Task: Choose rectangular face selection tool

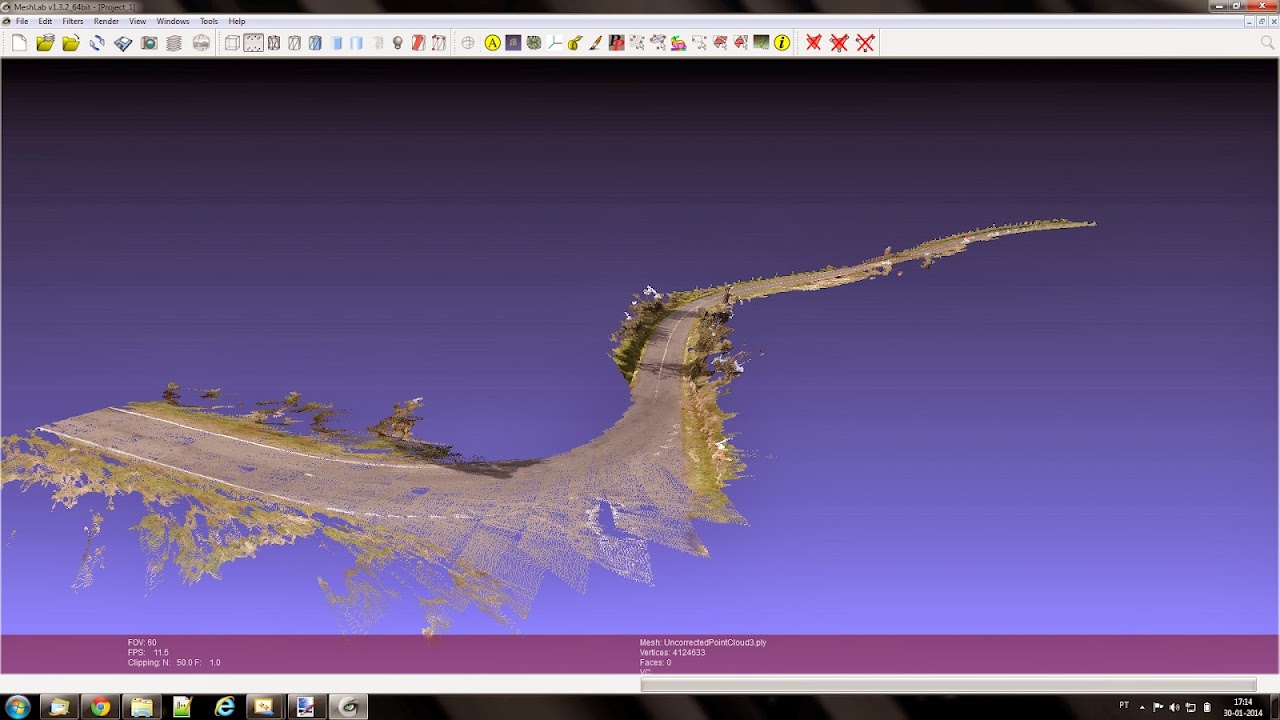Action: click(x=699, y=43)
